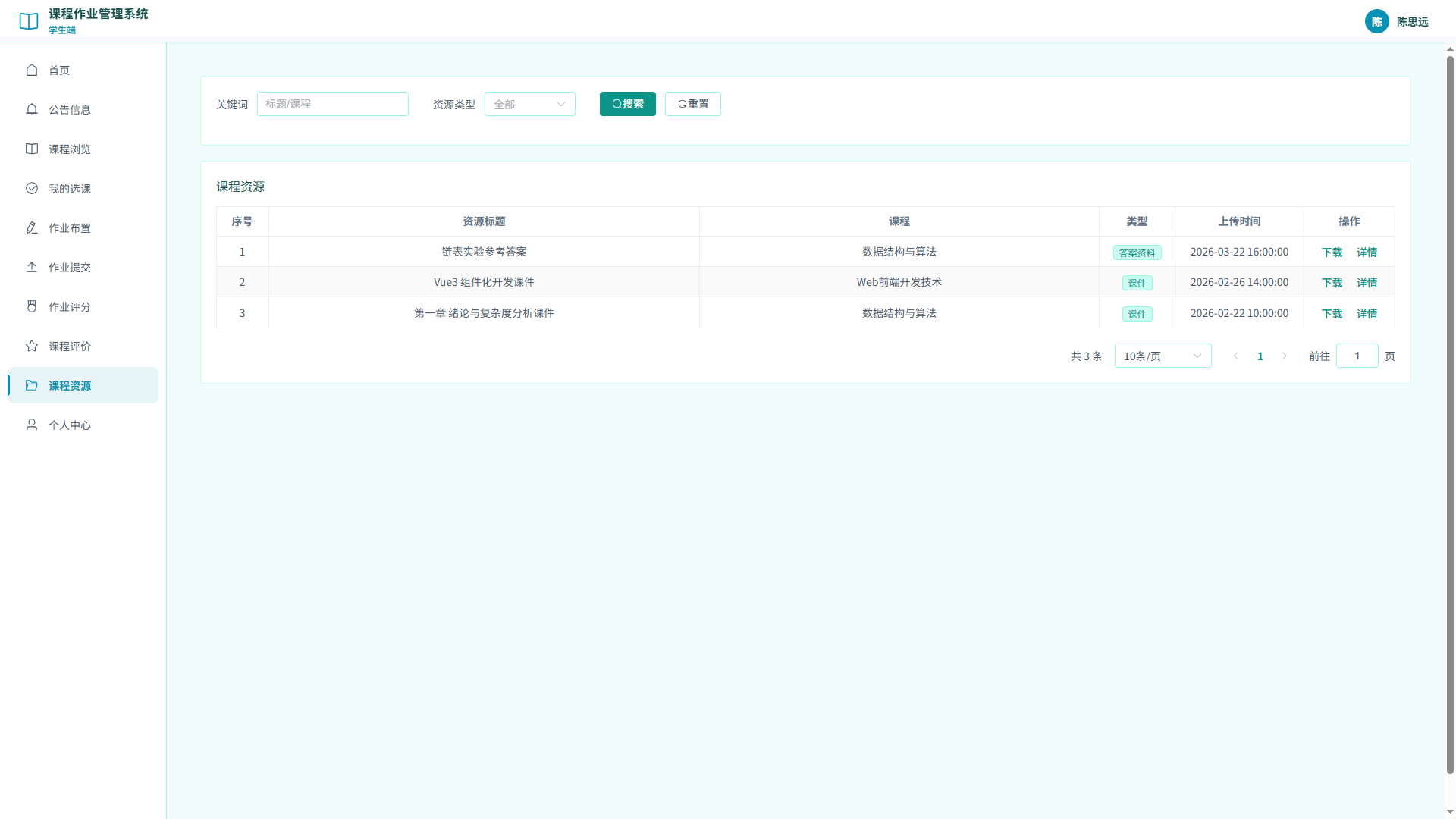Navigate to 作业布置

[83, 227]
